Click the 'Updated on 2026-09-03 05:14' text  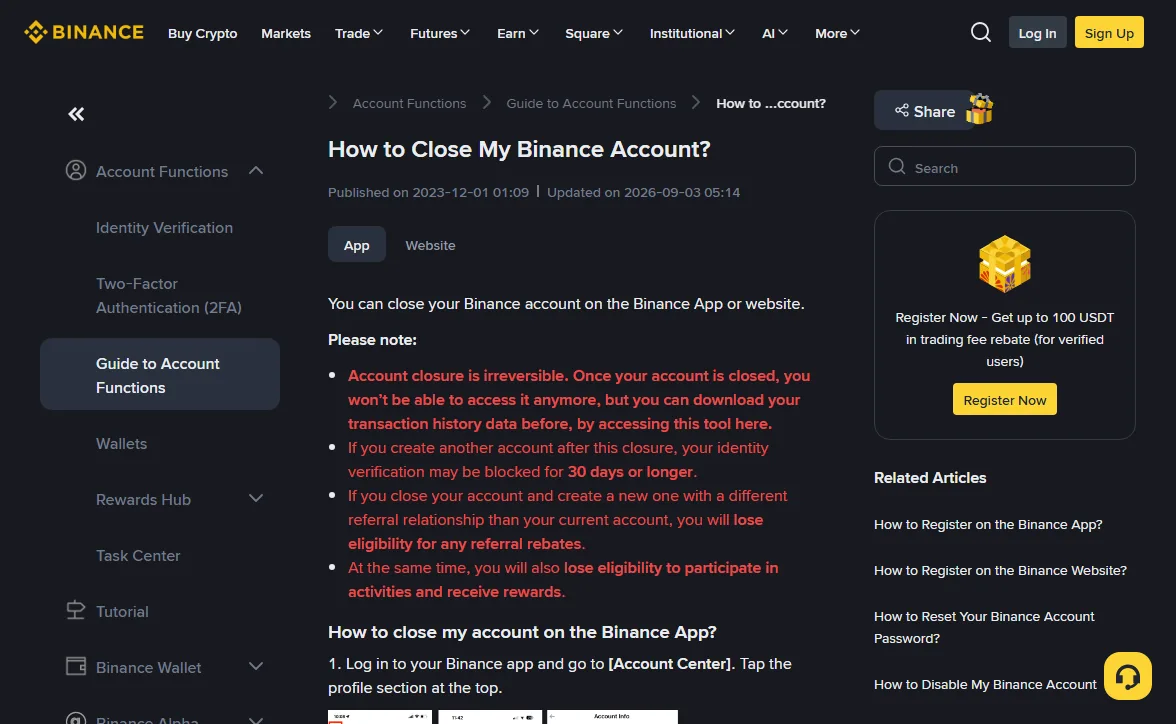pos(644,192)
